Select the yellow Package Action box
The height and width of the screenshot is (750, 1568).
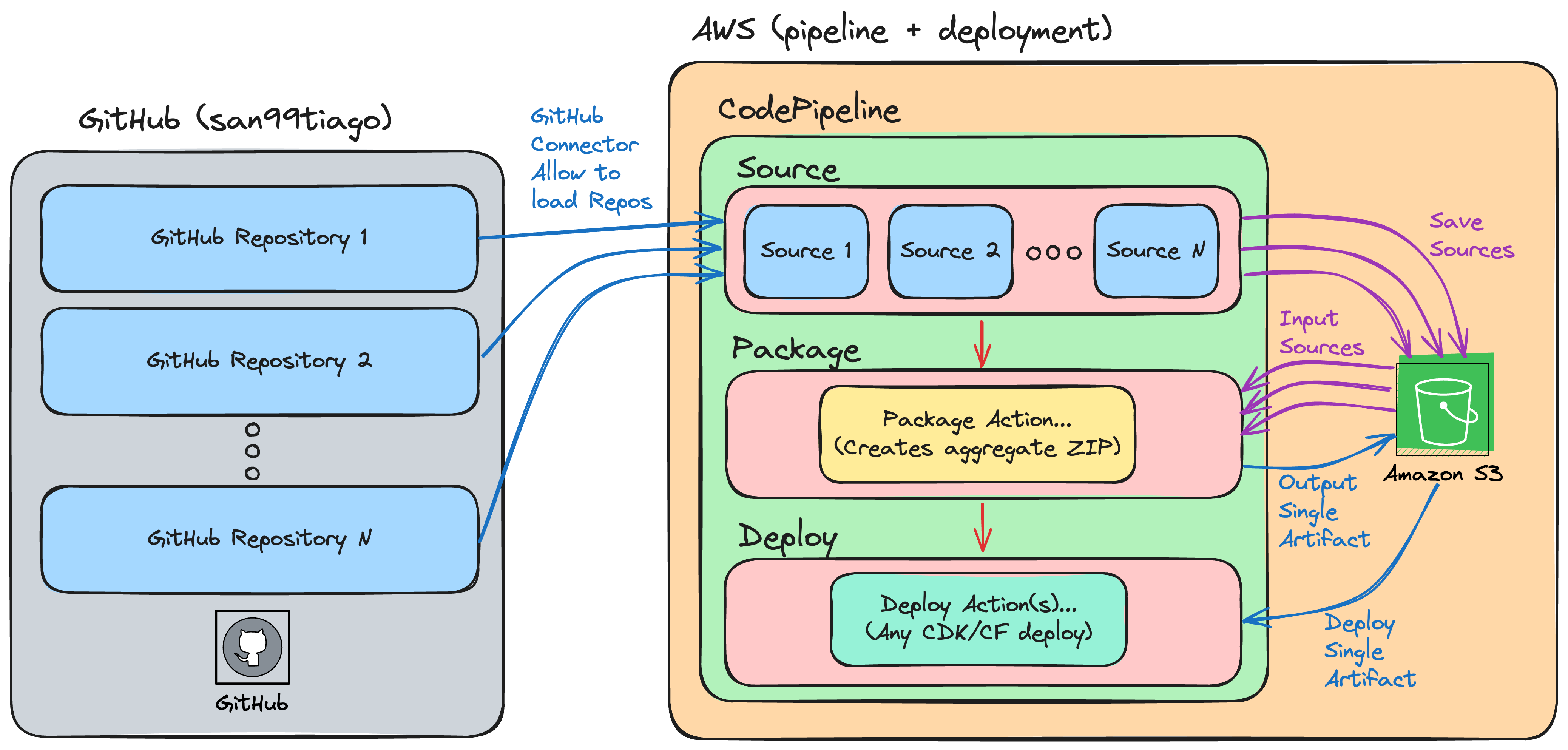(977, 434)
